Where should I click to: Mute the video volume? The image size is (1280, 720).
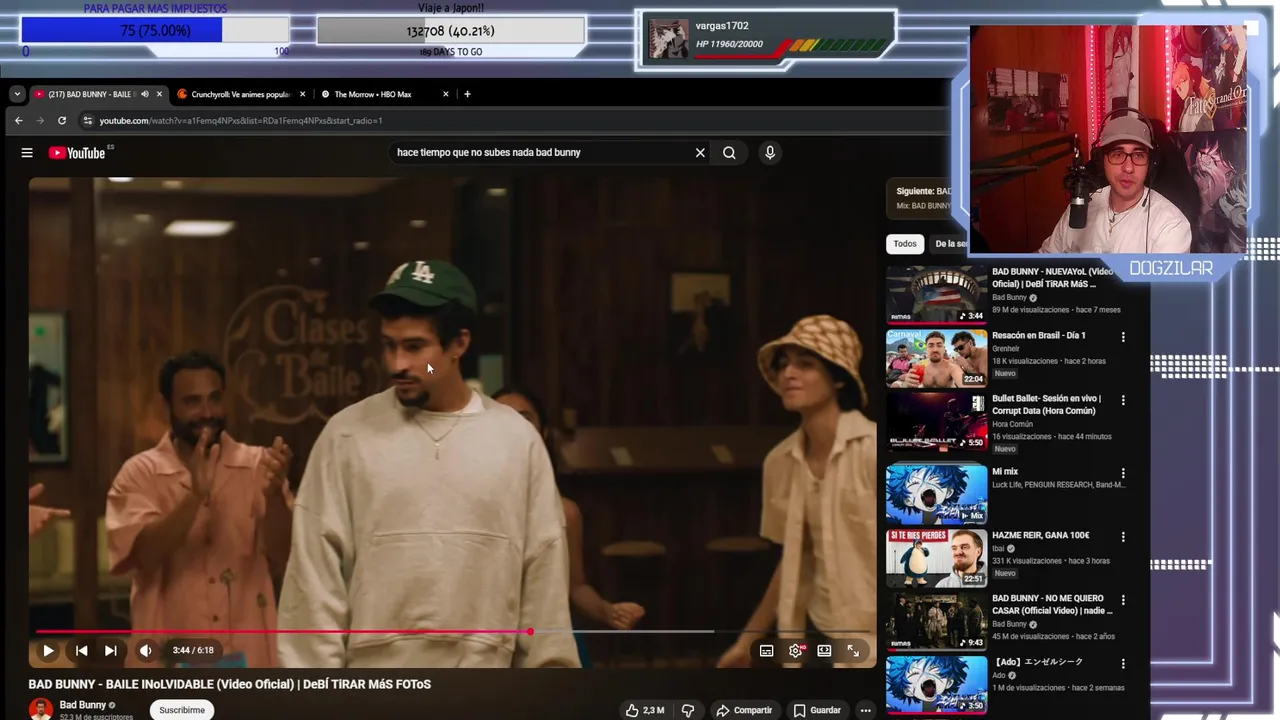point(146,650)
